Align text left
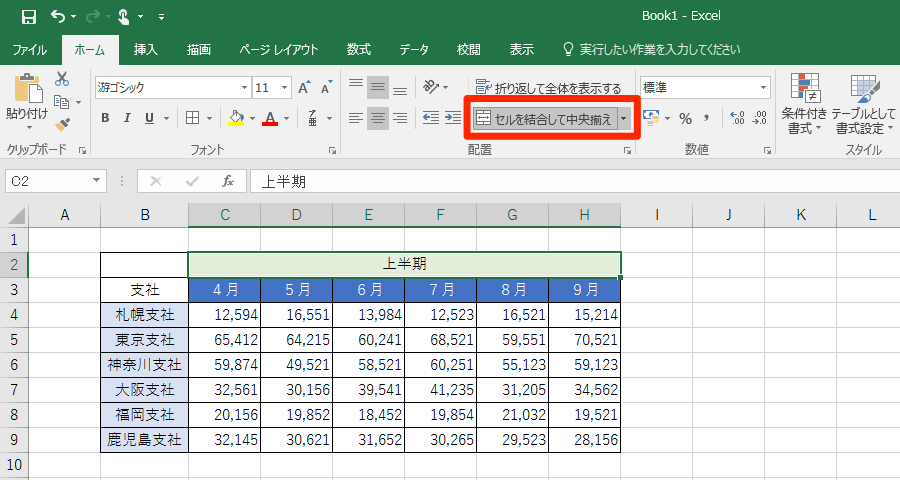This screenshot has width=900, height=480. tap(356, 118)
